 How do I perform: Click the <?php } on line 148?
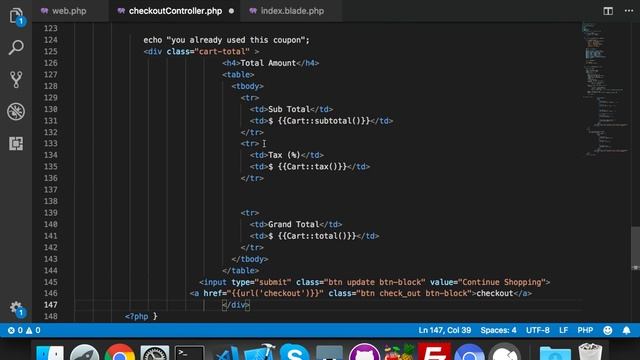pyautogui.click(x=141, y=316)
